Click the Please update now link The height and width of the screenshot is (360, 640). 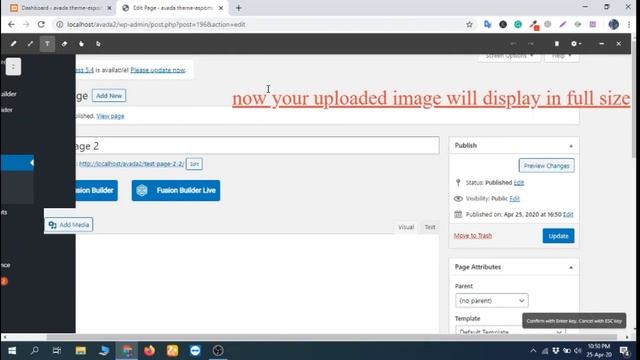coord(158,70)
